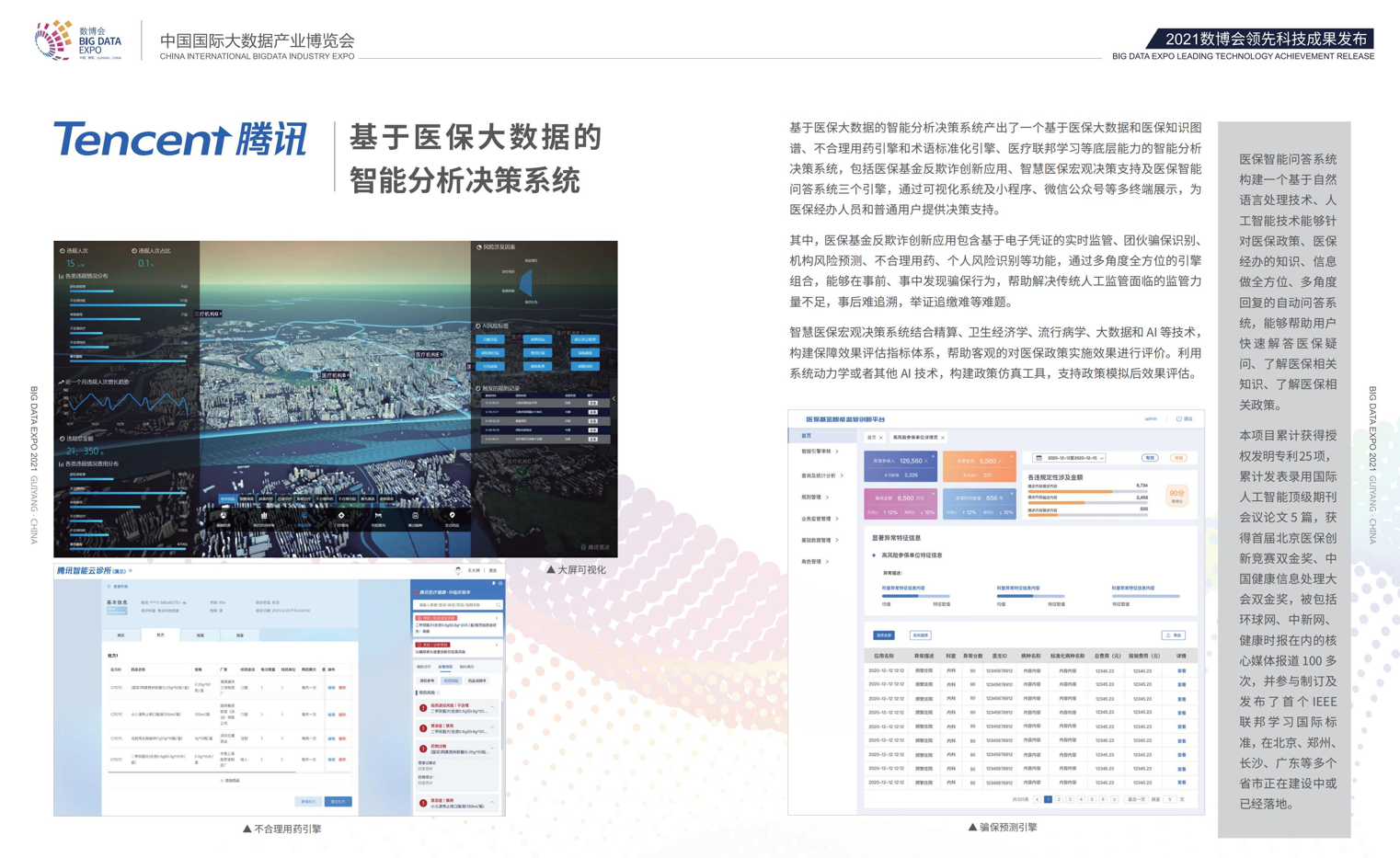Close the 高风险参保单位详情页 tab
The height and width of the screenshot is (858, 1400).
click(x=943, y=438)
